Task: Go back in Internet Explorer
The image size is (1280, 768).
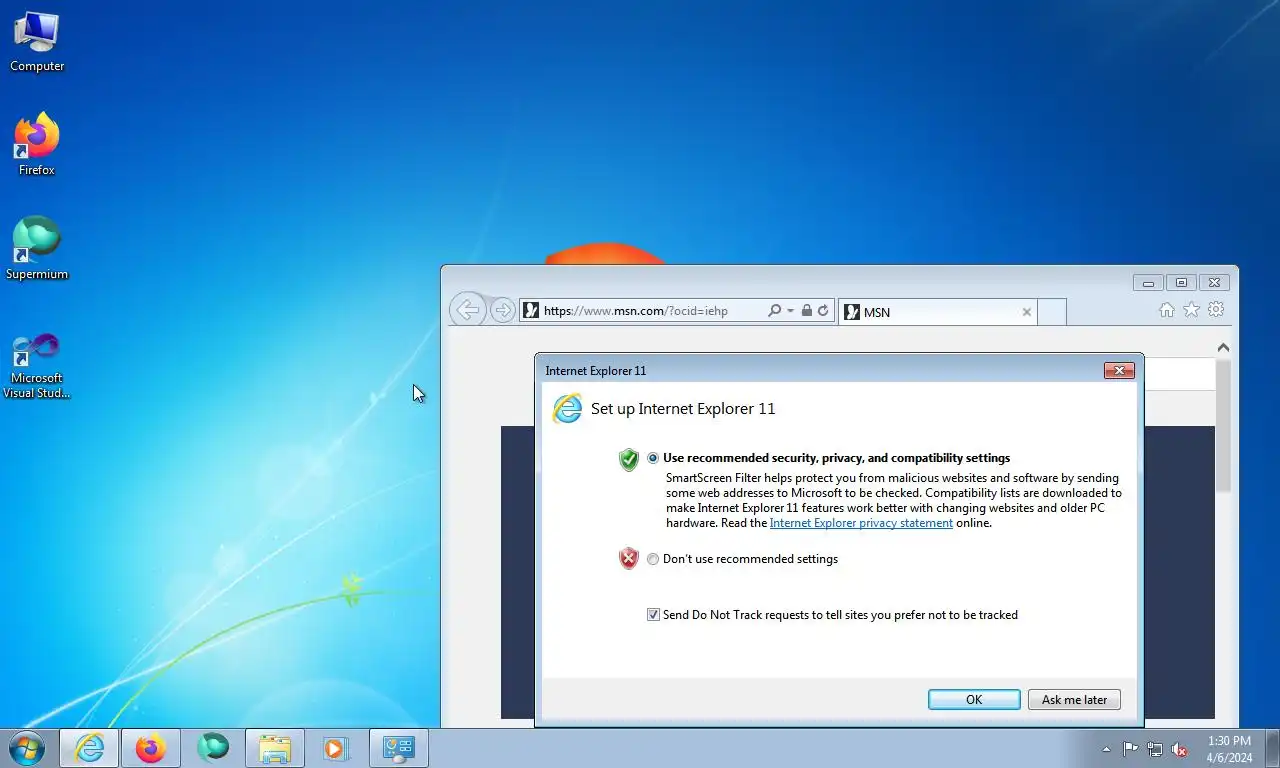Action: tap(467, 310)
